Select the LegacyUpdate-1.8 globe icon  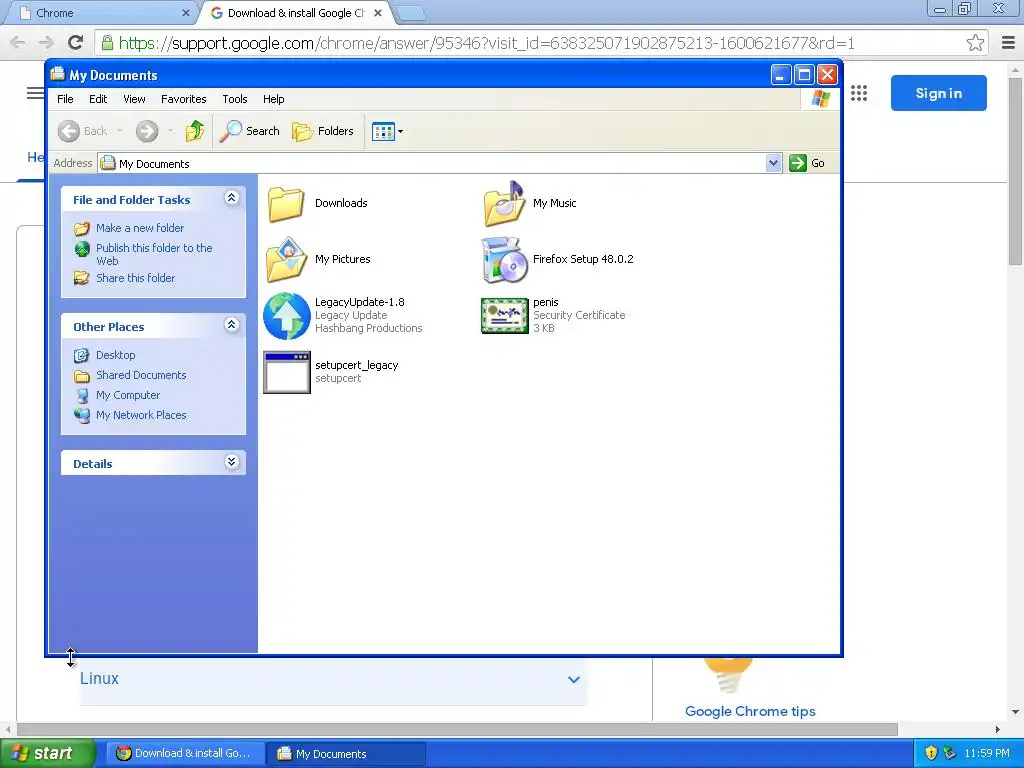(286, 316)
